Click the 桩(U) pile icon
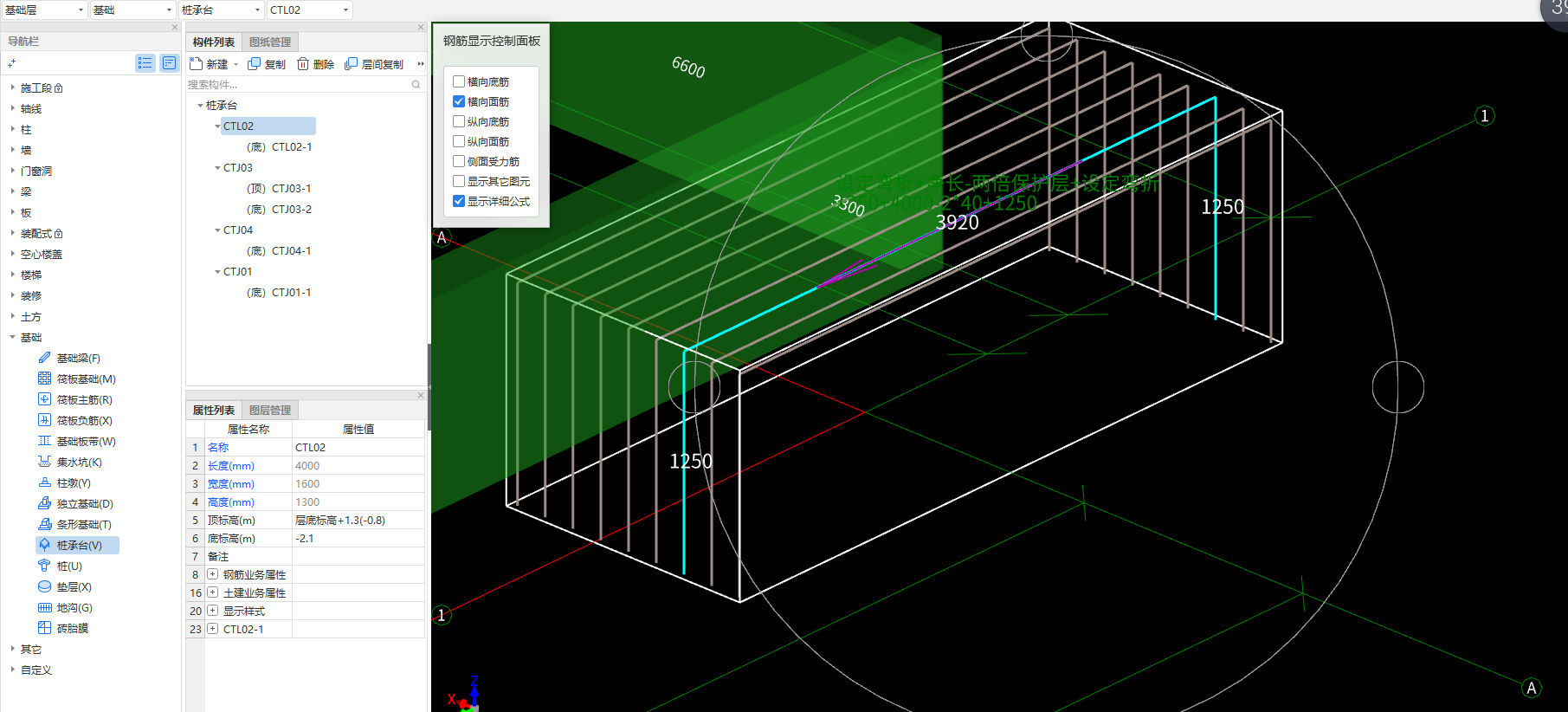Image resolution: width=1568 pixels, height=712 pixels. click(x=44, y=566)
